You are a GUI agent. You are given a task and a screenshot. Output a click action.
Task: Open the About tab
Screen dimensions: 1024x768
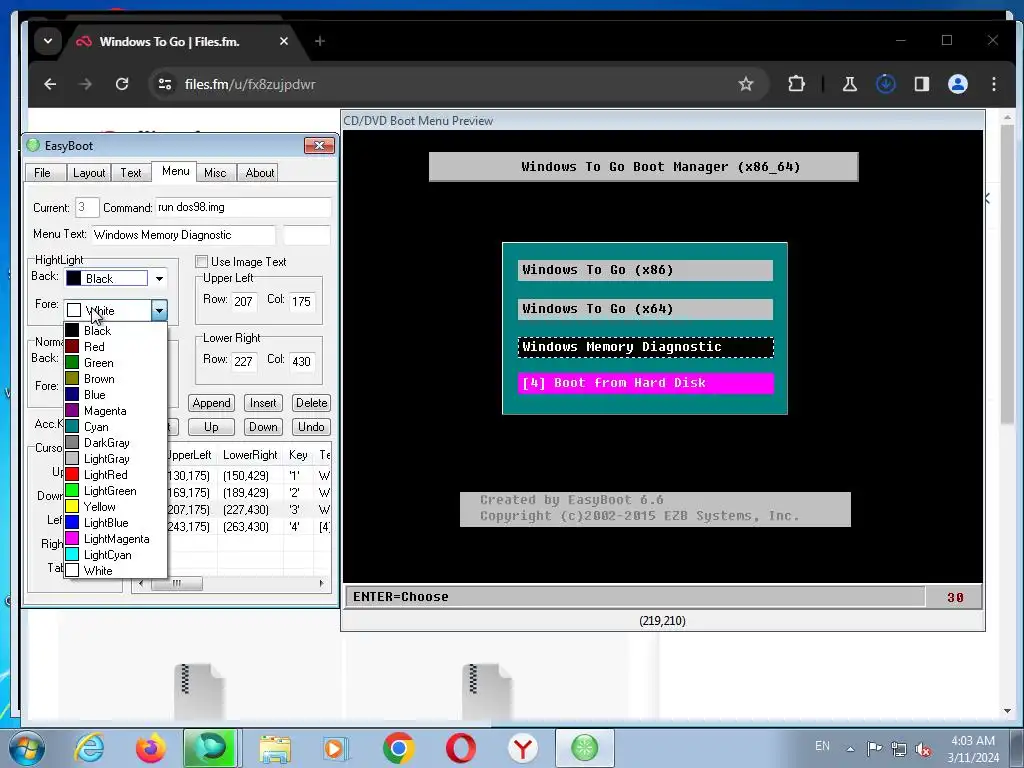259,172
